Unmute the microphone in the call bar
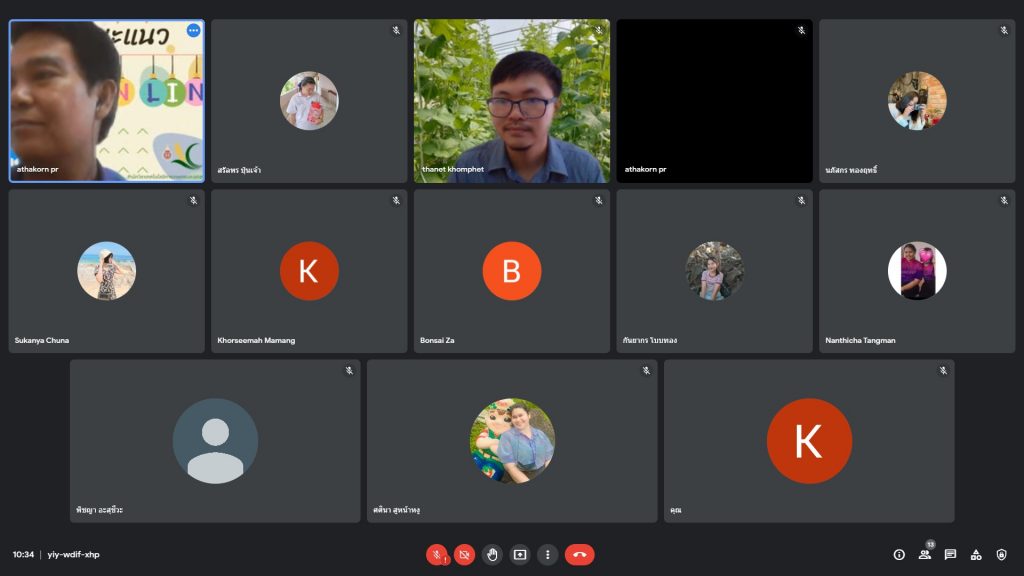 click(x=437, y=554)
